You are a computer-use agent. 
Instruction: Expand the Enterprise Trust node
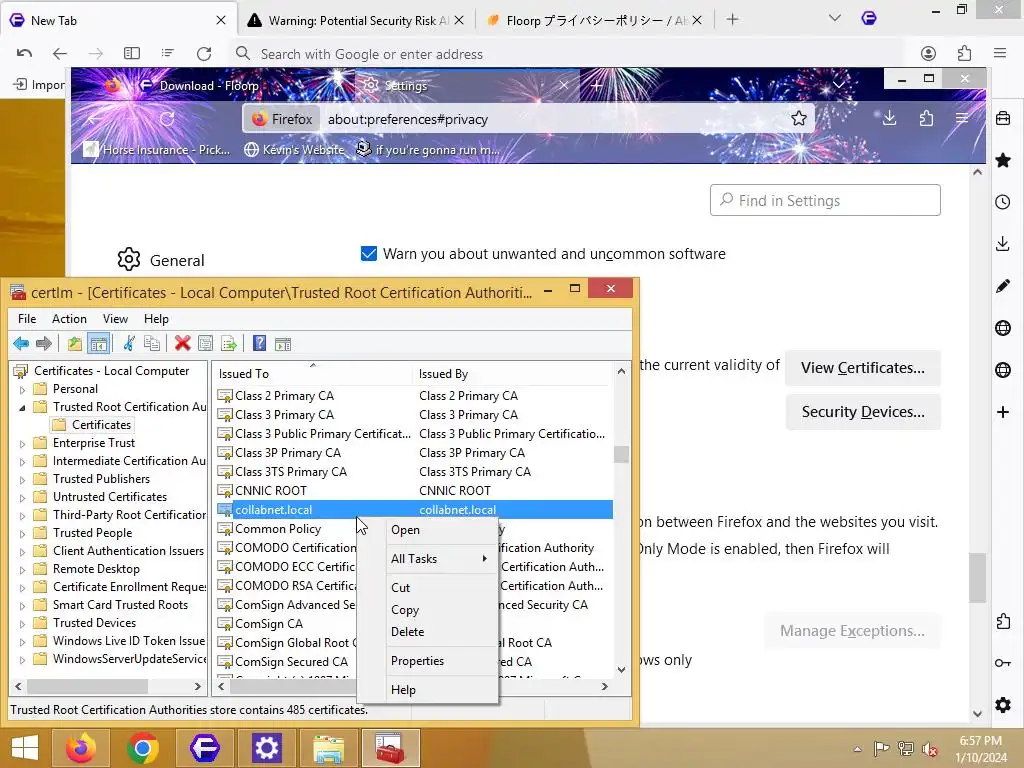(x=22, y=444)
